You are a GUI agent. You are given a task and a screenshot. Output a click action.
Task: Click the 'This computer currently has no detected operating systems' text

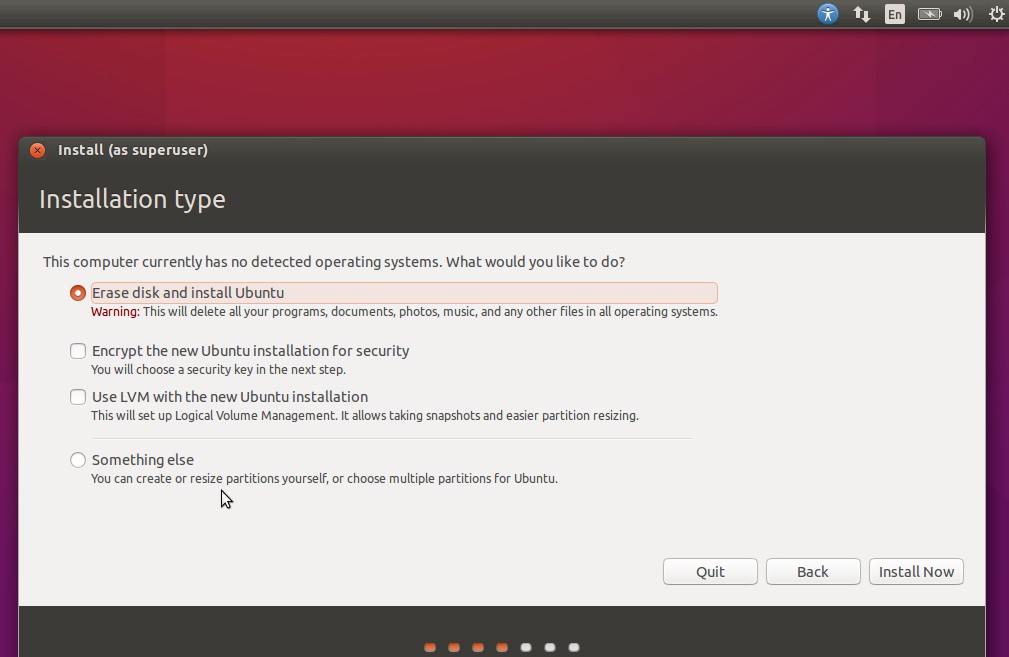point(334,262)
